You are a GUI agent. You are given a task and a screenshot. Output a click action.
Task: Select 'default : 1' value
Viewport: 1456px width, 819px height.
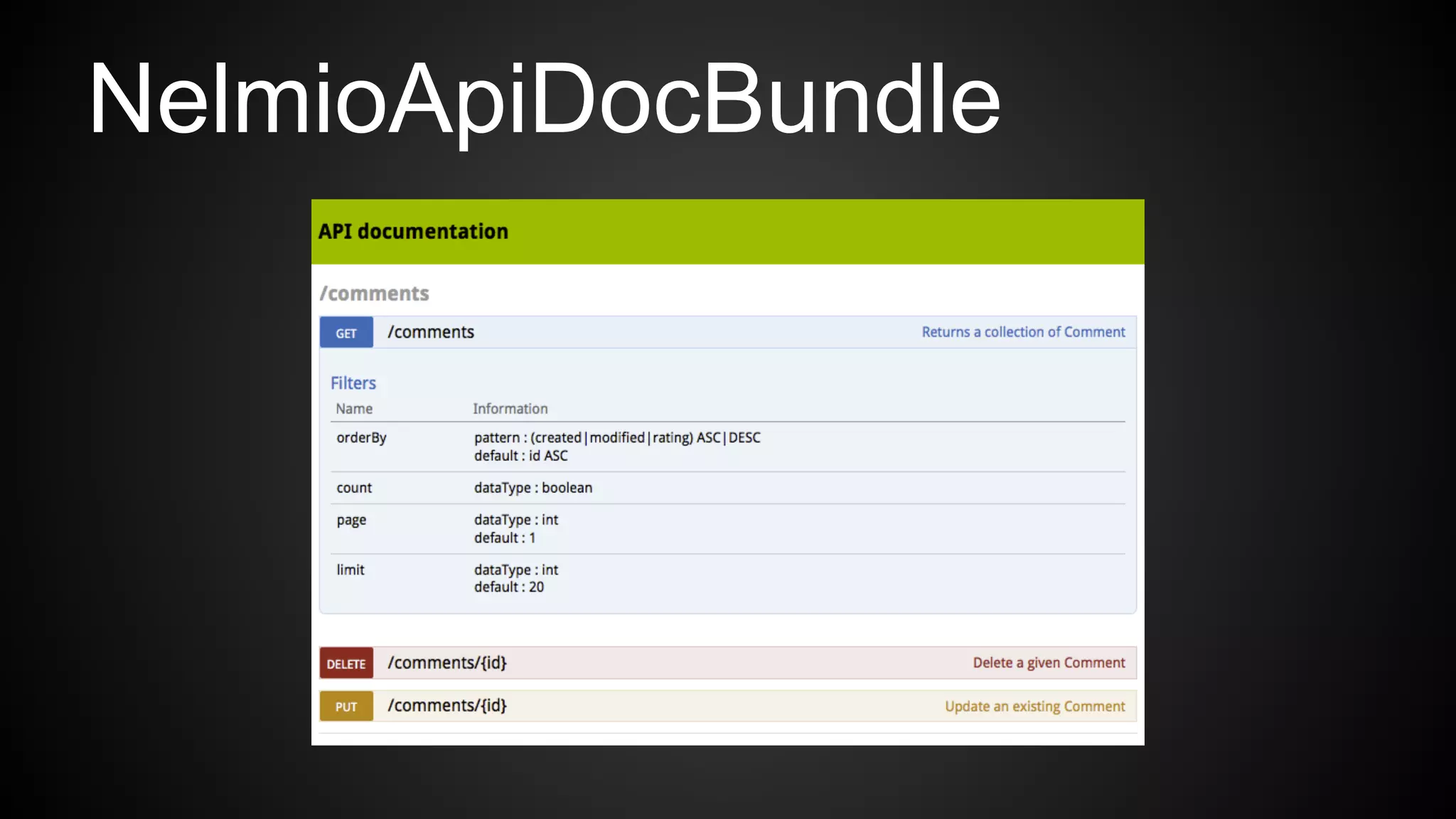point(505,538)
